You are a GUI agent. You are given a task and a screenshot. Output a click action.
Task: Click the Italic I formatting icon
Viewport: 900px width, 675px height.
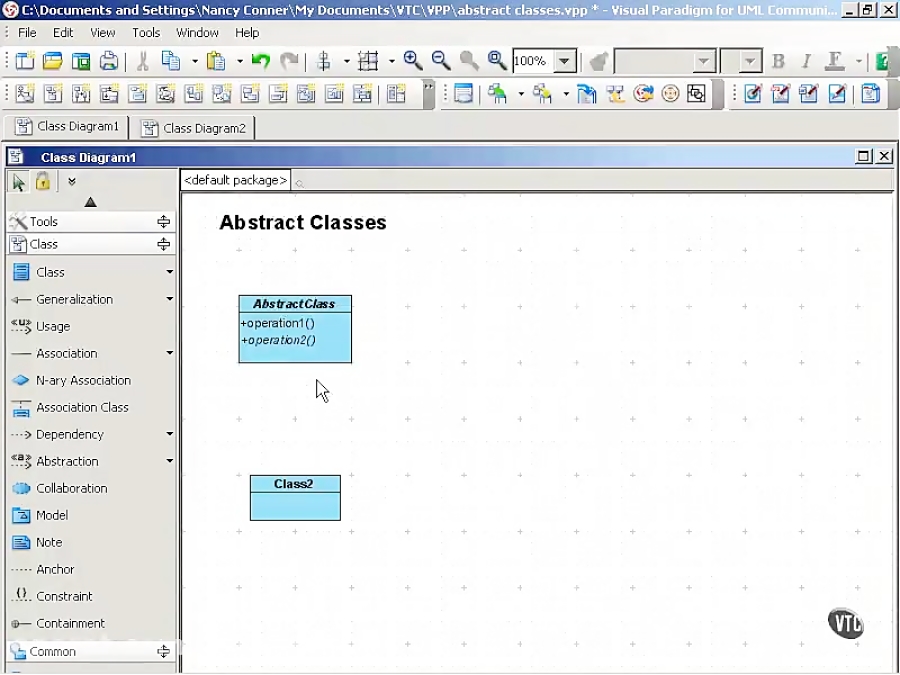coord(806,61)
